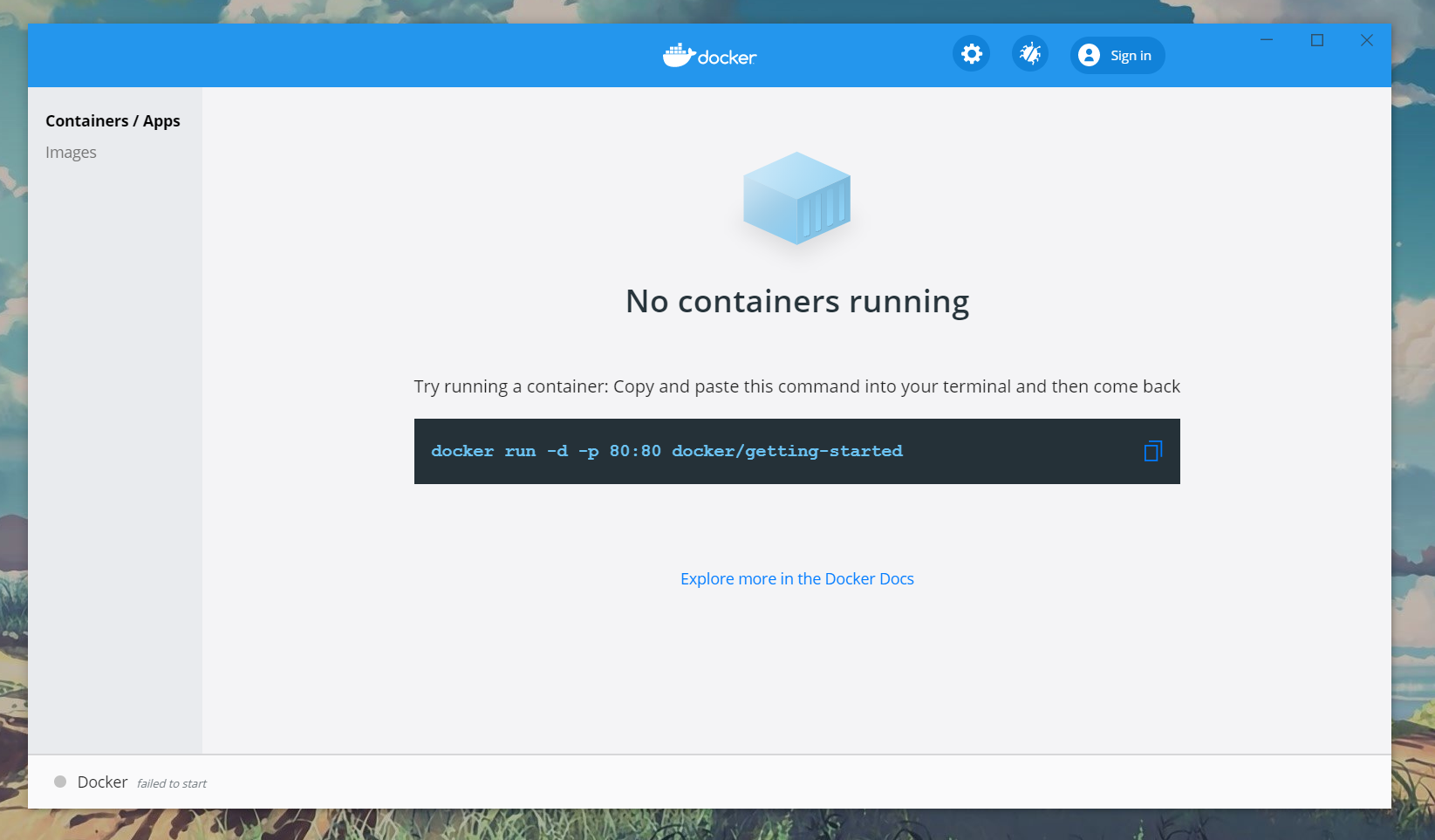The width and height of the screenshot is (1435, 840).
Task: Maximize the Docker Desktop window
Action: [x=1317, y=40]
